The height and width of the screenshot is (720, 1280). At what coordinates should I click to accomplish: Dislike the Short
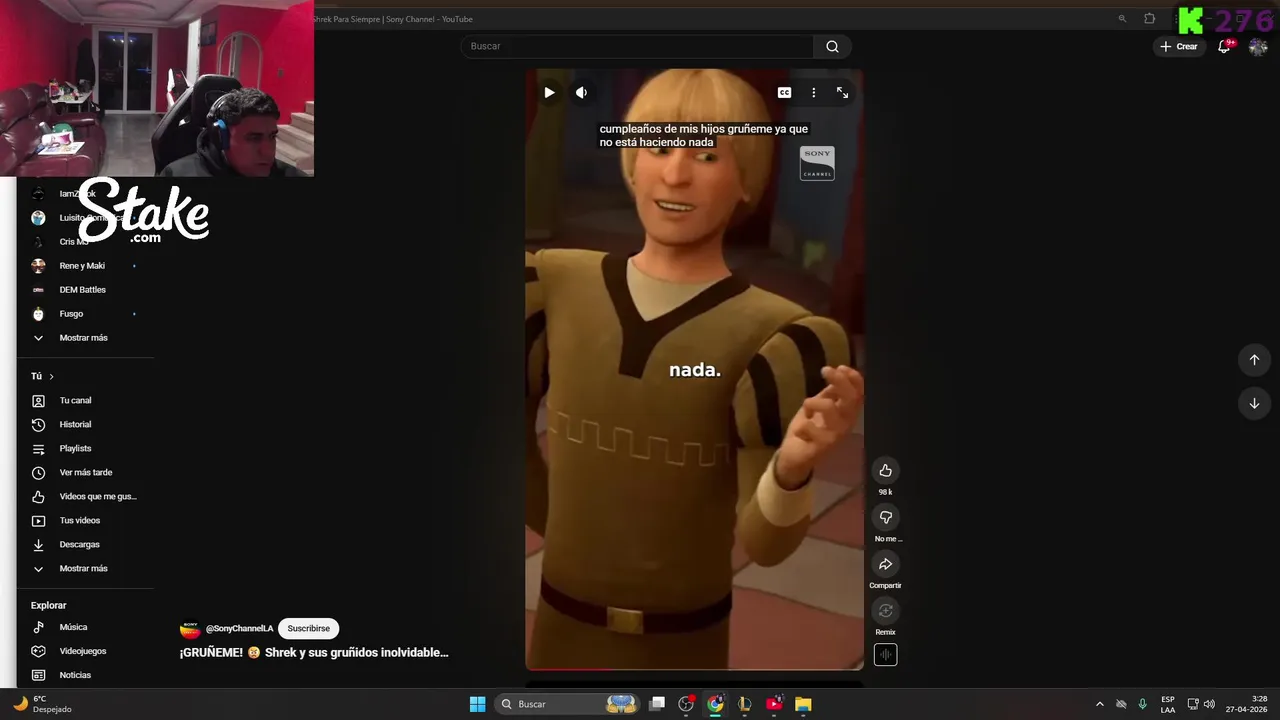point(885,517)
